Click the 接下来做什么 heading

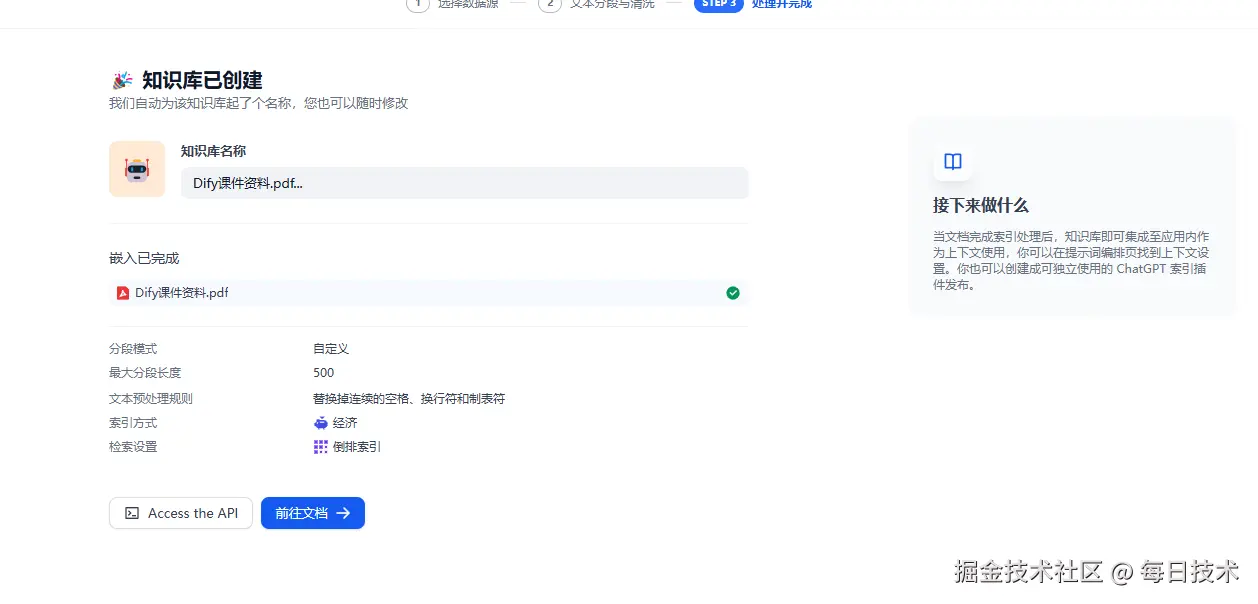(x=981, y=205)
